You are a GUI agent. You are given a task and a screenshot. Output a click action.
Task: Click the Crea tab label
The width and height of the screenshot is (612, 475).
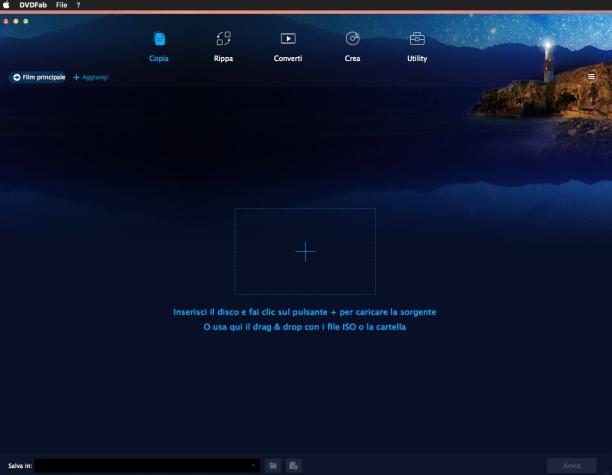click(x=352, y=58)
